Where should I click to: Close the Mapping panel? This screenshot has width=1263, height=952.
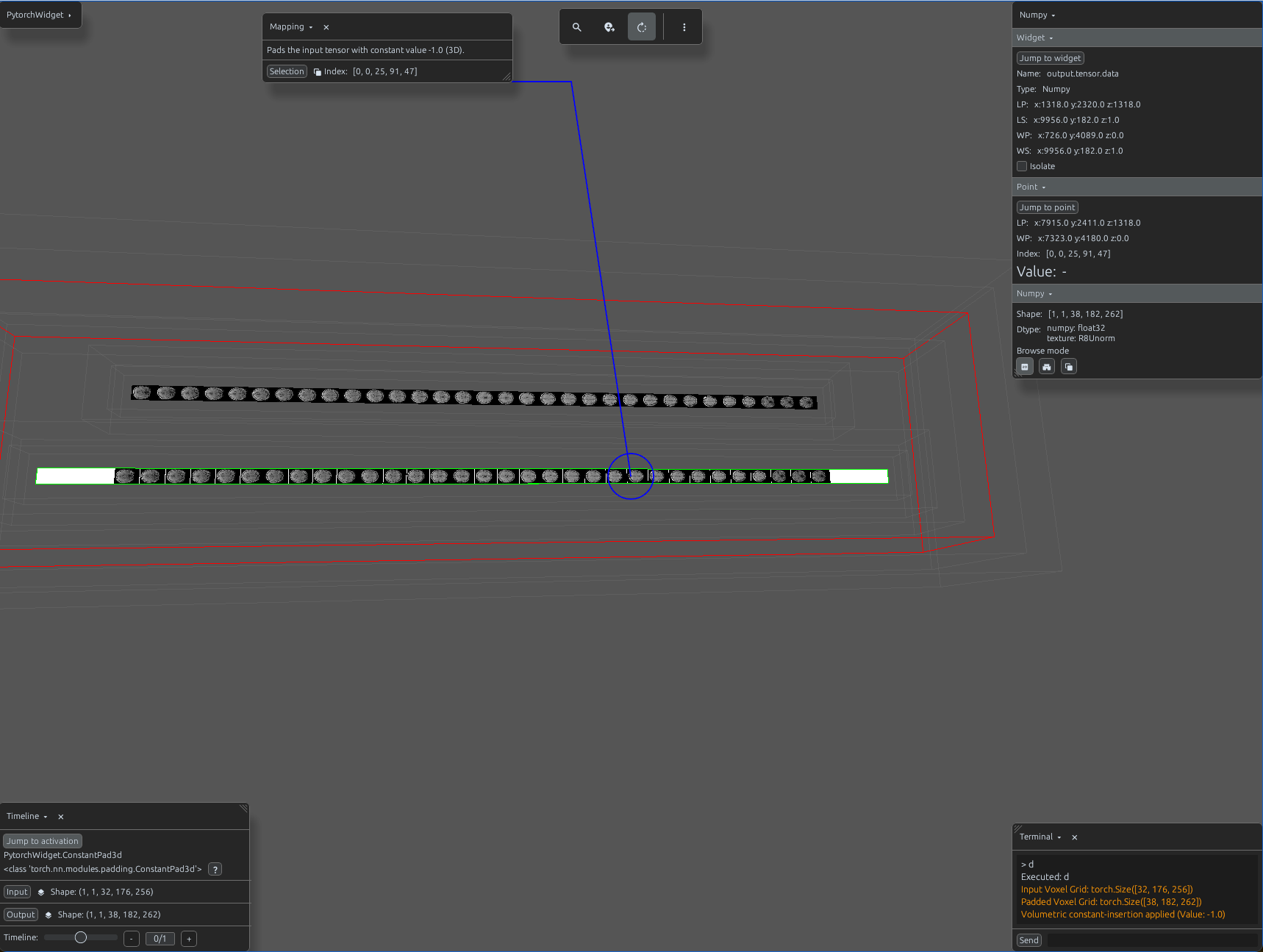326,27
